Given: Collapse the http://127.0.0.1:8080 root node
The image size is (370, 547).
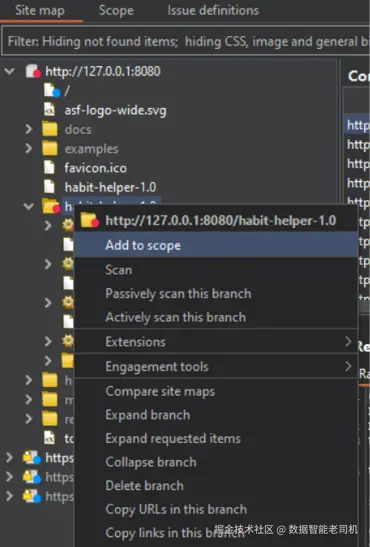Looking at the screenshot, I should pos(9,72).
